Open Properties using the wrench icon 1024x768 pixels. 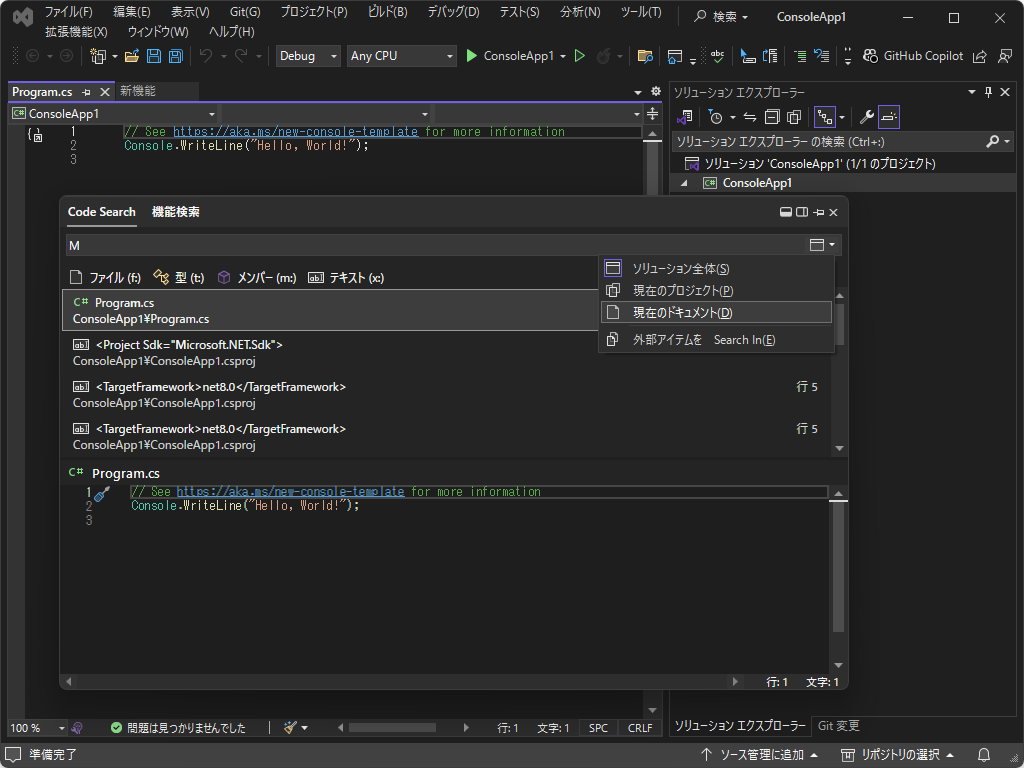(x=866, y=117)
